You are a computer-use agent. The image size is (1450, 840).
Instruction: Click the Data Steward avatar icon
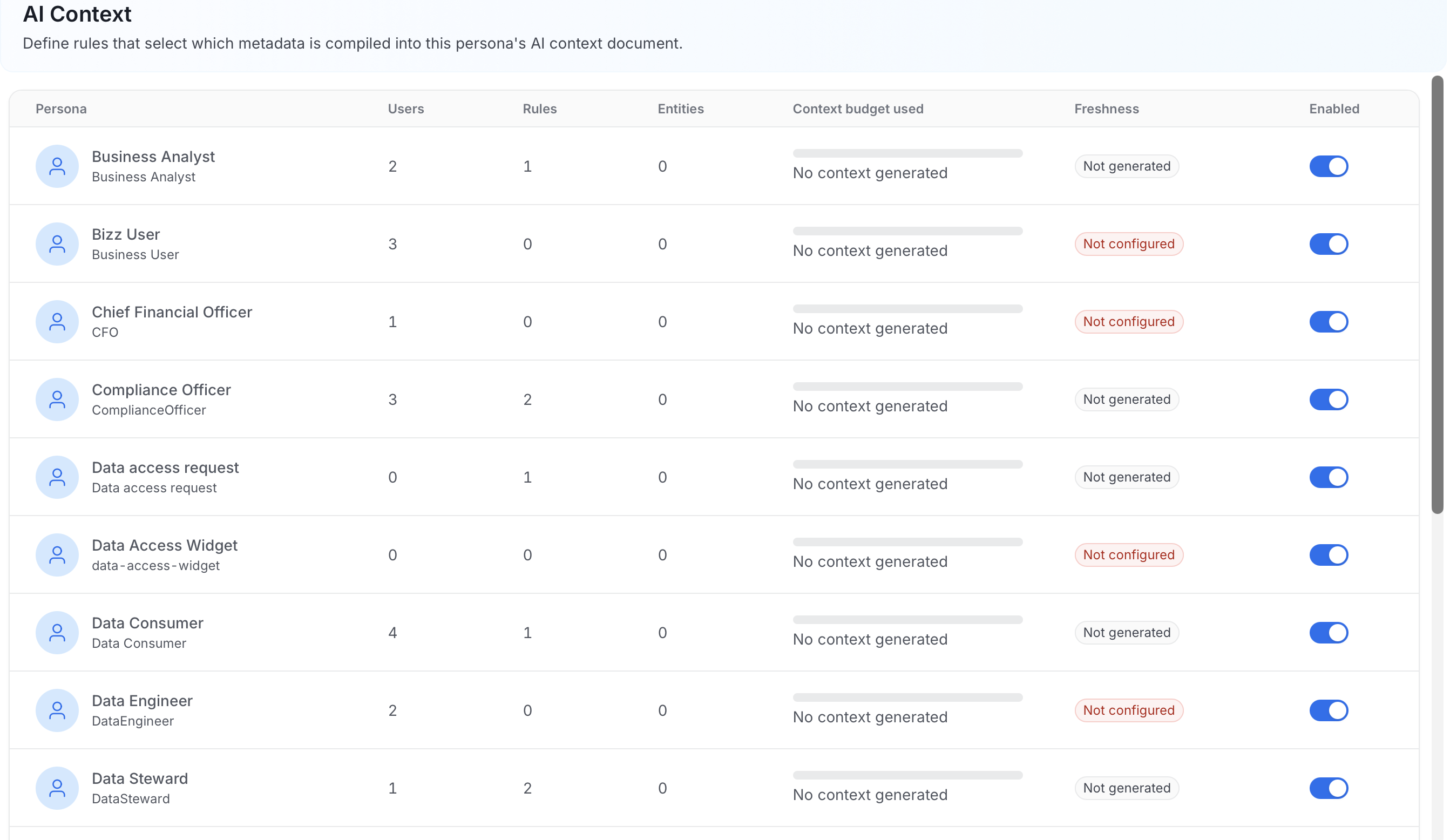[57, 788]
